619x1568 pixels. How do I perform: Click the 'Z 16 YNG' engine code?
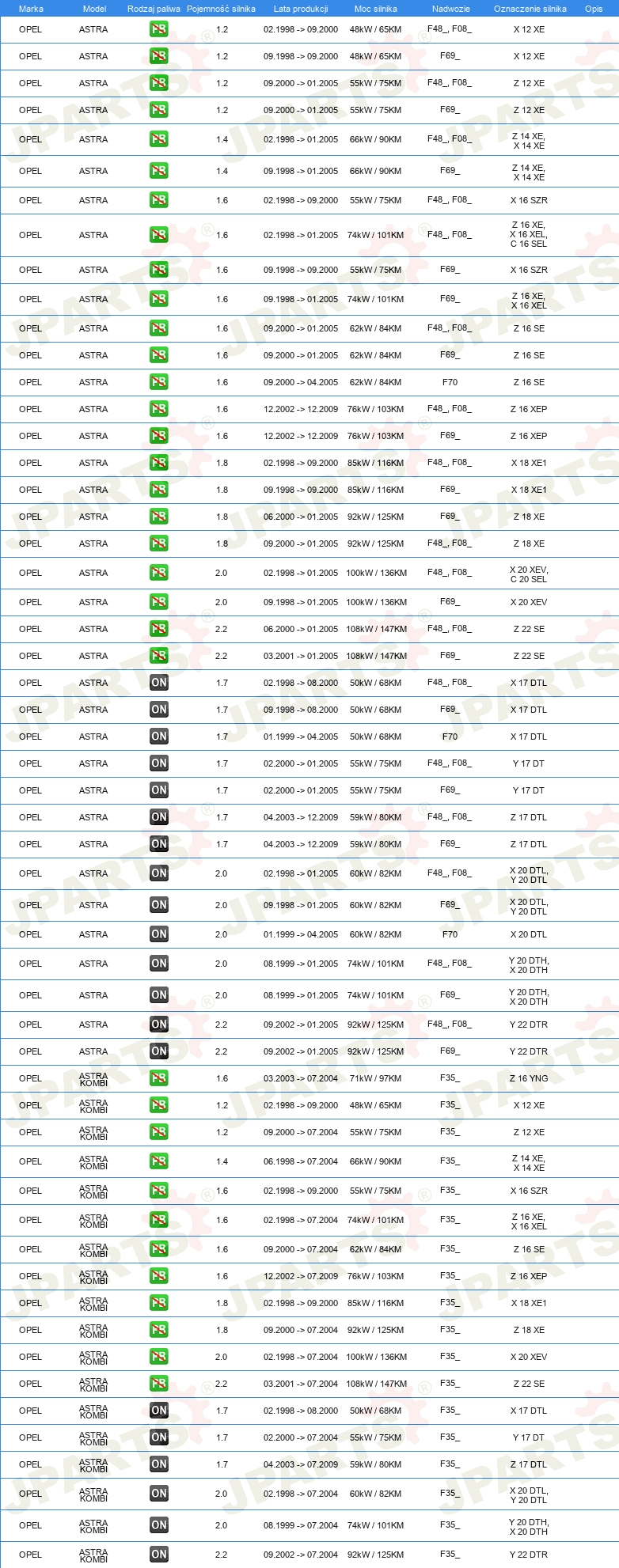point(529,1078)
